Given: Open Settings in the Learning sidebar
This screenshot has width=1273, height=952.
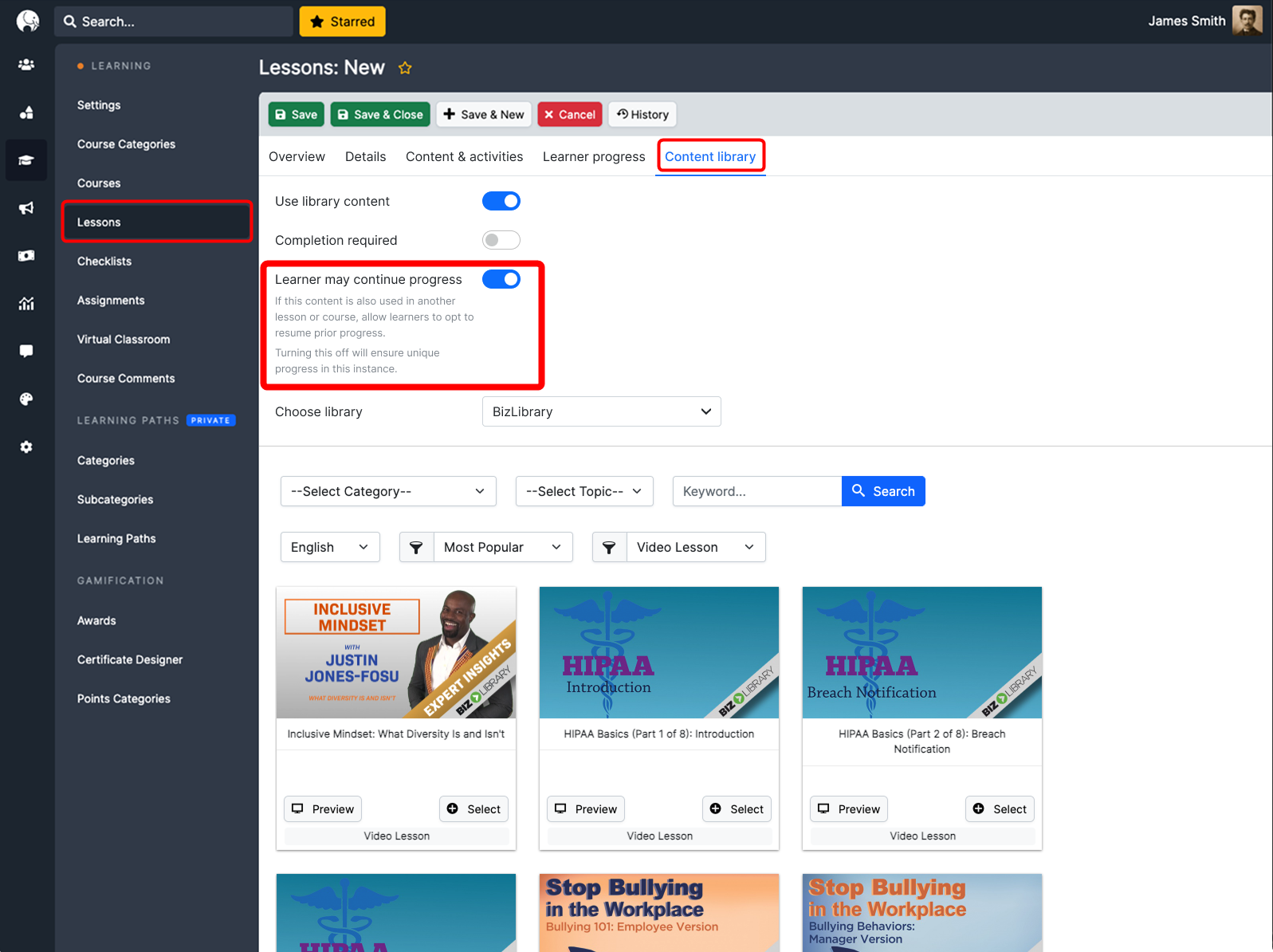Looking at the screenshot, I should coord(99,105).
